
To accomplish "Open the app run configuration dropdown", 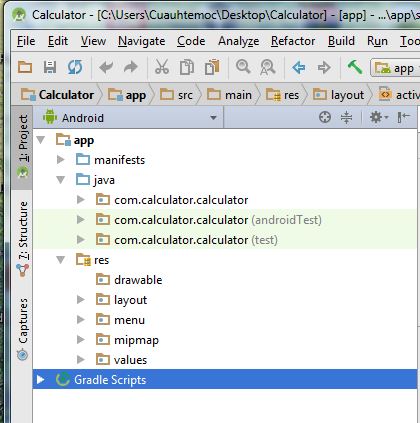I will 396,68.
